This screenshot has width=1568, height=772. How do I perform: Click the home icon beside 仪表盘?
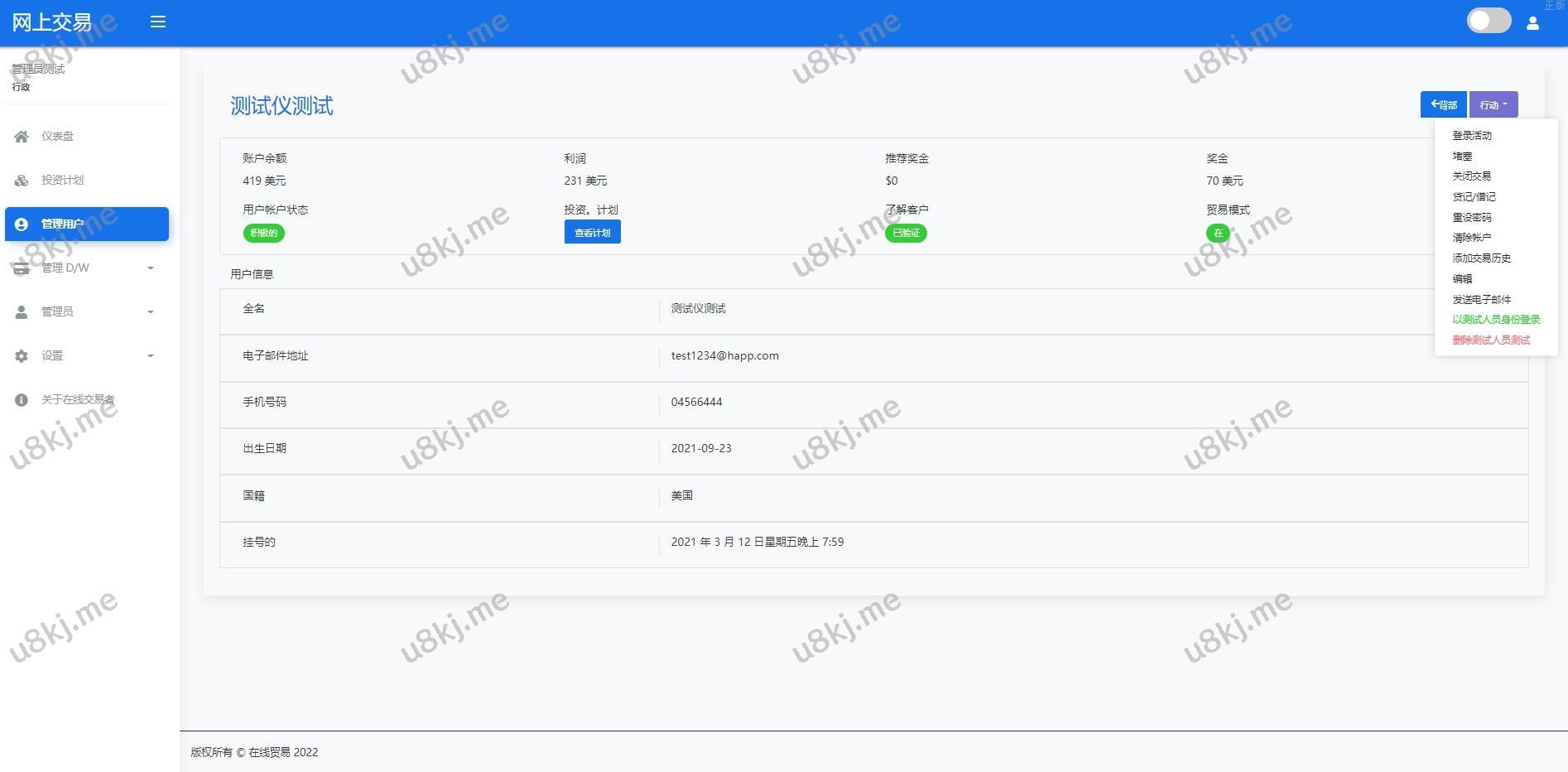click(22, 137)
